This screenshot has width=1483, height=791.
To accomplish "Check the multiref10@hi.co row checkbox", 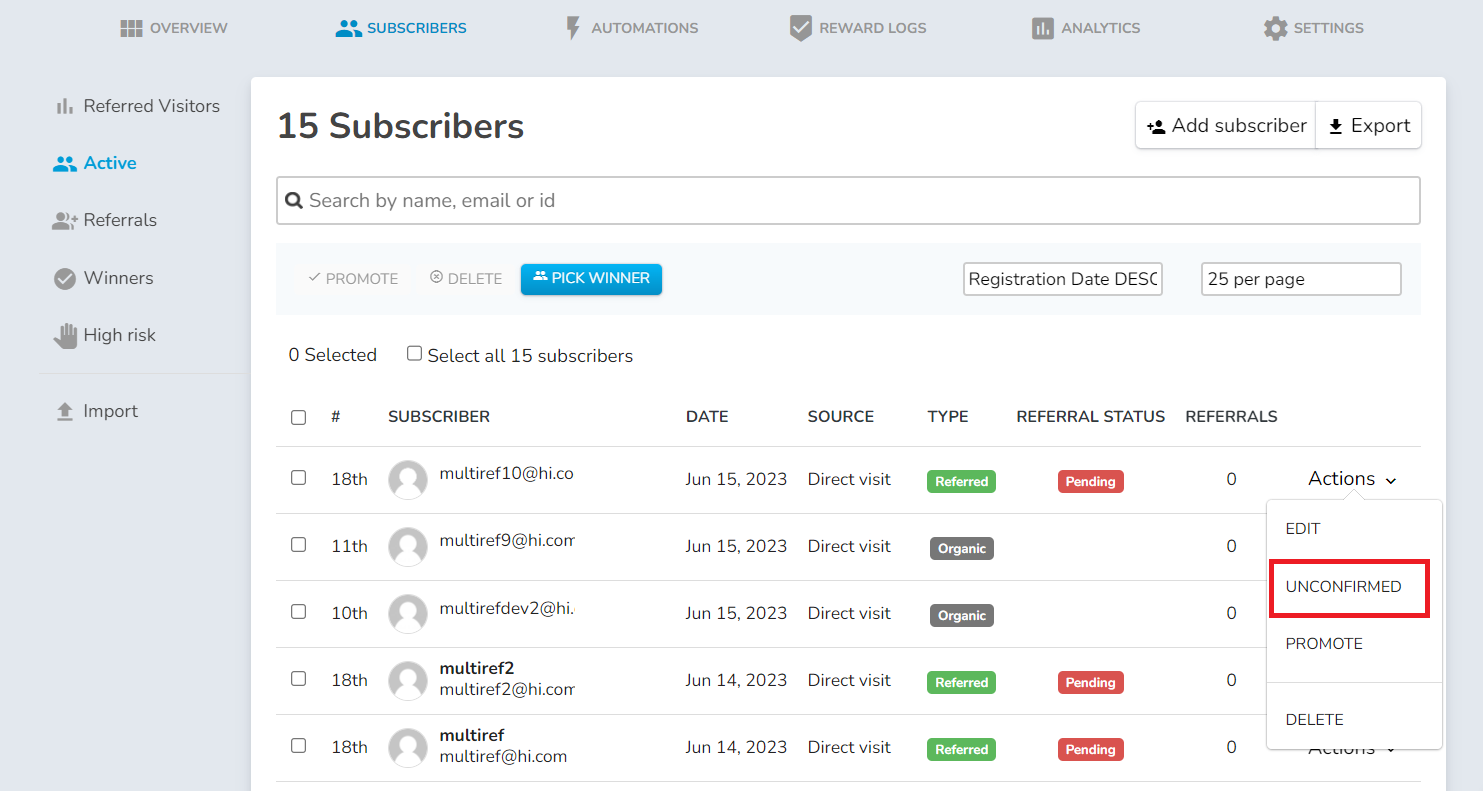I will click(x=298, y=478).
